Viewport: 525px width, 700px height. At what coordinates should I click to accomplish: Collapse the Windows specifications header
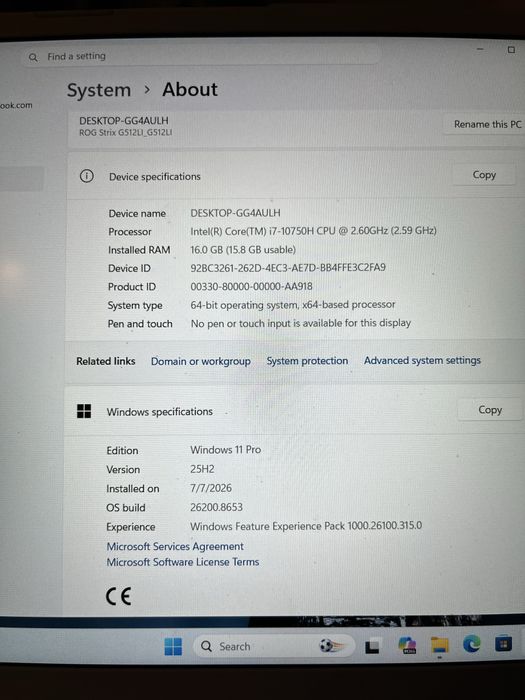coord(295,411)
